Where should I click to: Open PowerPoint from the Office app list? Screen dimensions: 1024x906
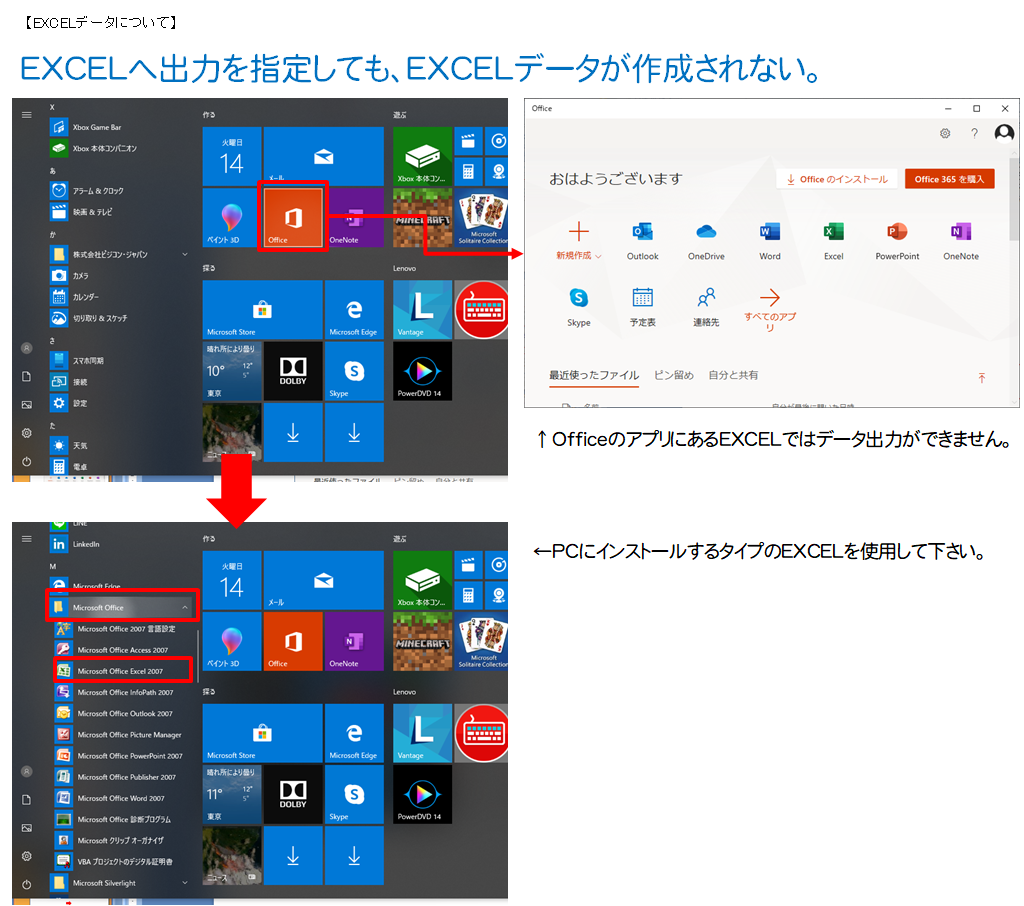click(897, 233)
